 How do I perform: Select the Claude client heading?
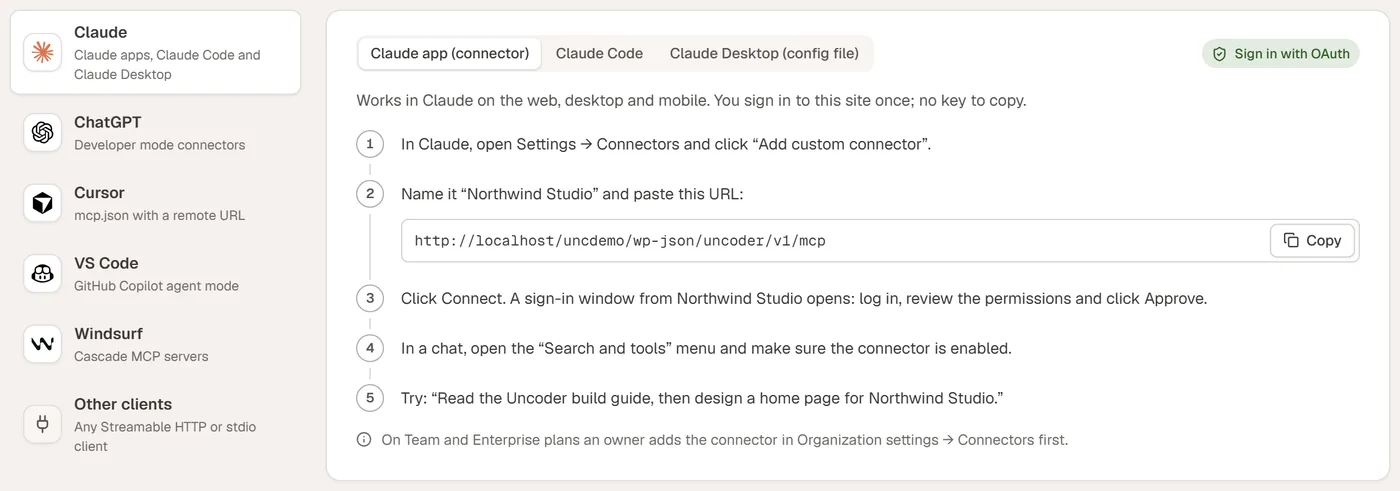coord(100,32)
